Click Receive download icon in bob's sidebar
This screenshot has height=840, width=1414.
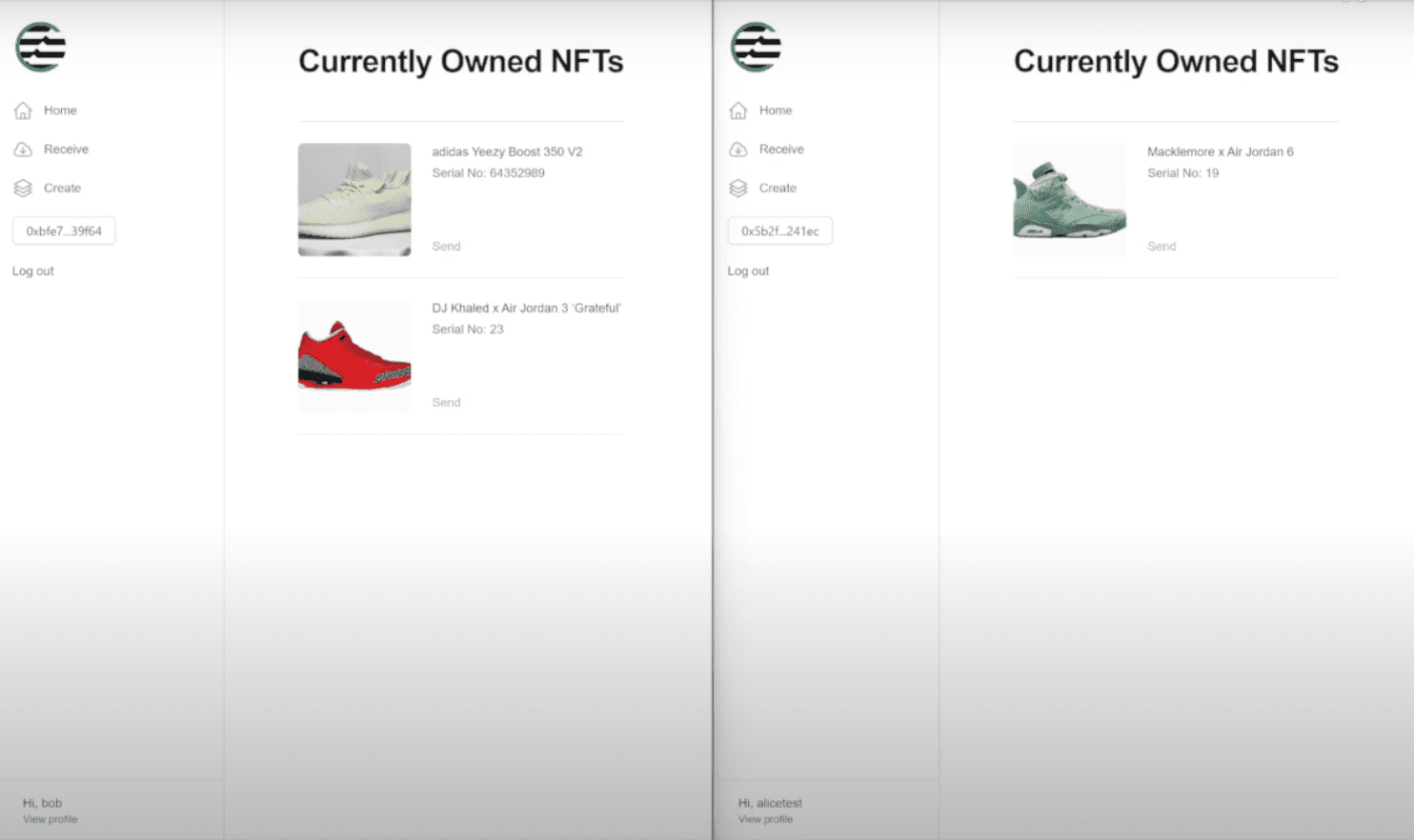click(23, 150)
